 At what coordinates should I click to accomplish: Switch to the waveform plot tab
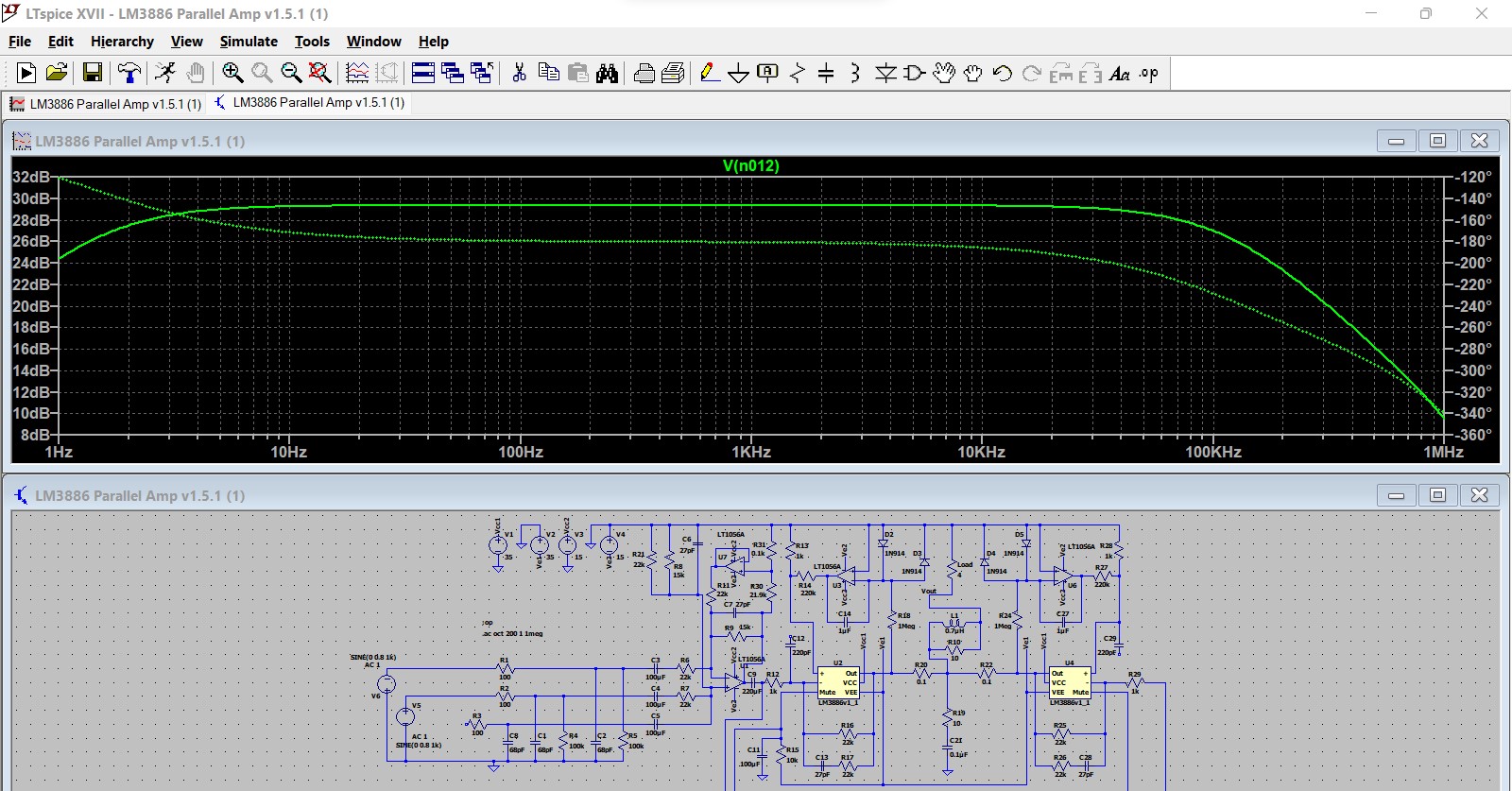pos(106,104)
